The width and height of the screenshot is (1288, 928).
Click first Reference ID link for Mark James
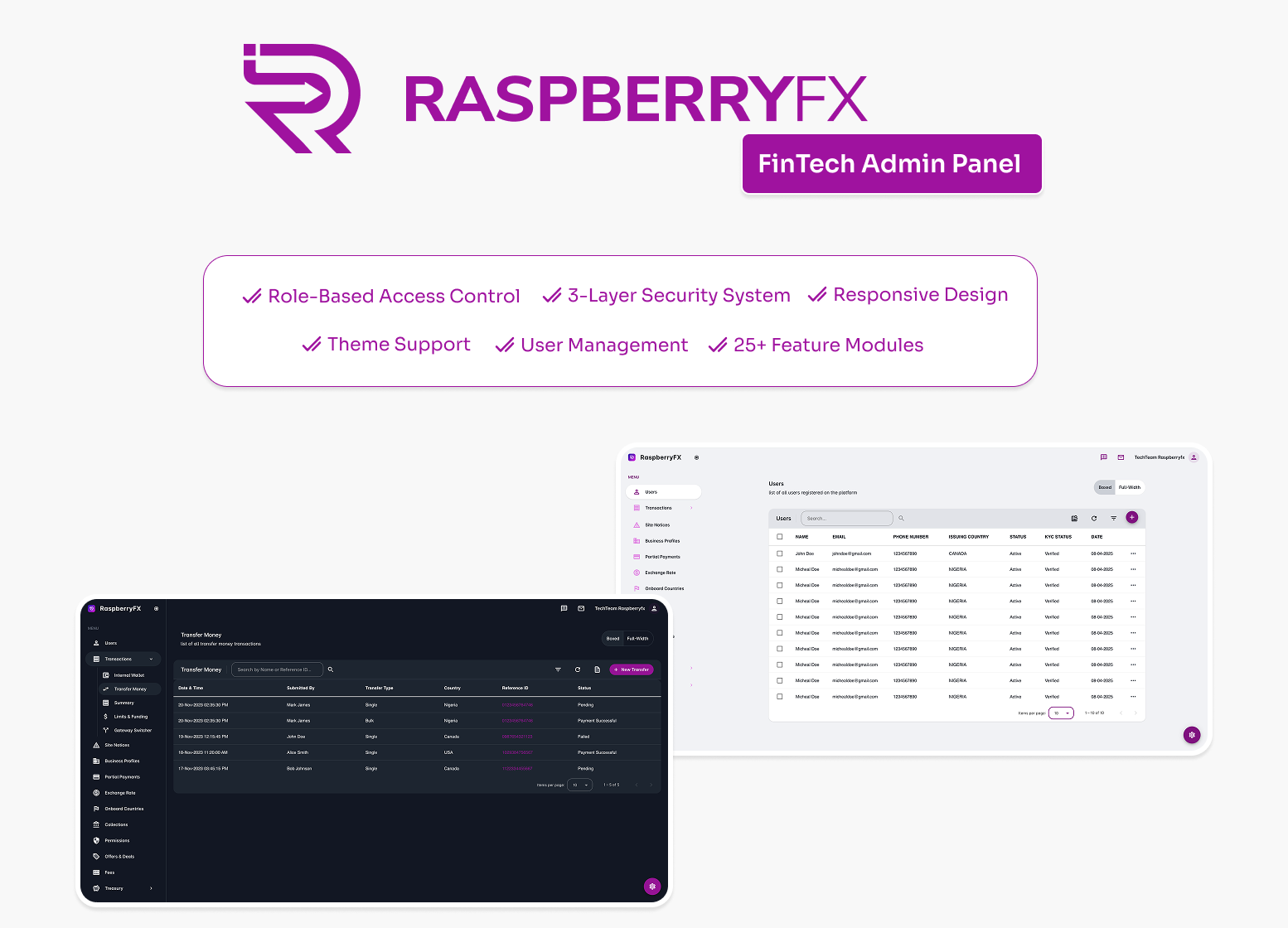[x=517, y=705]
